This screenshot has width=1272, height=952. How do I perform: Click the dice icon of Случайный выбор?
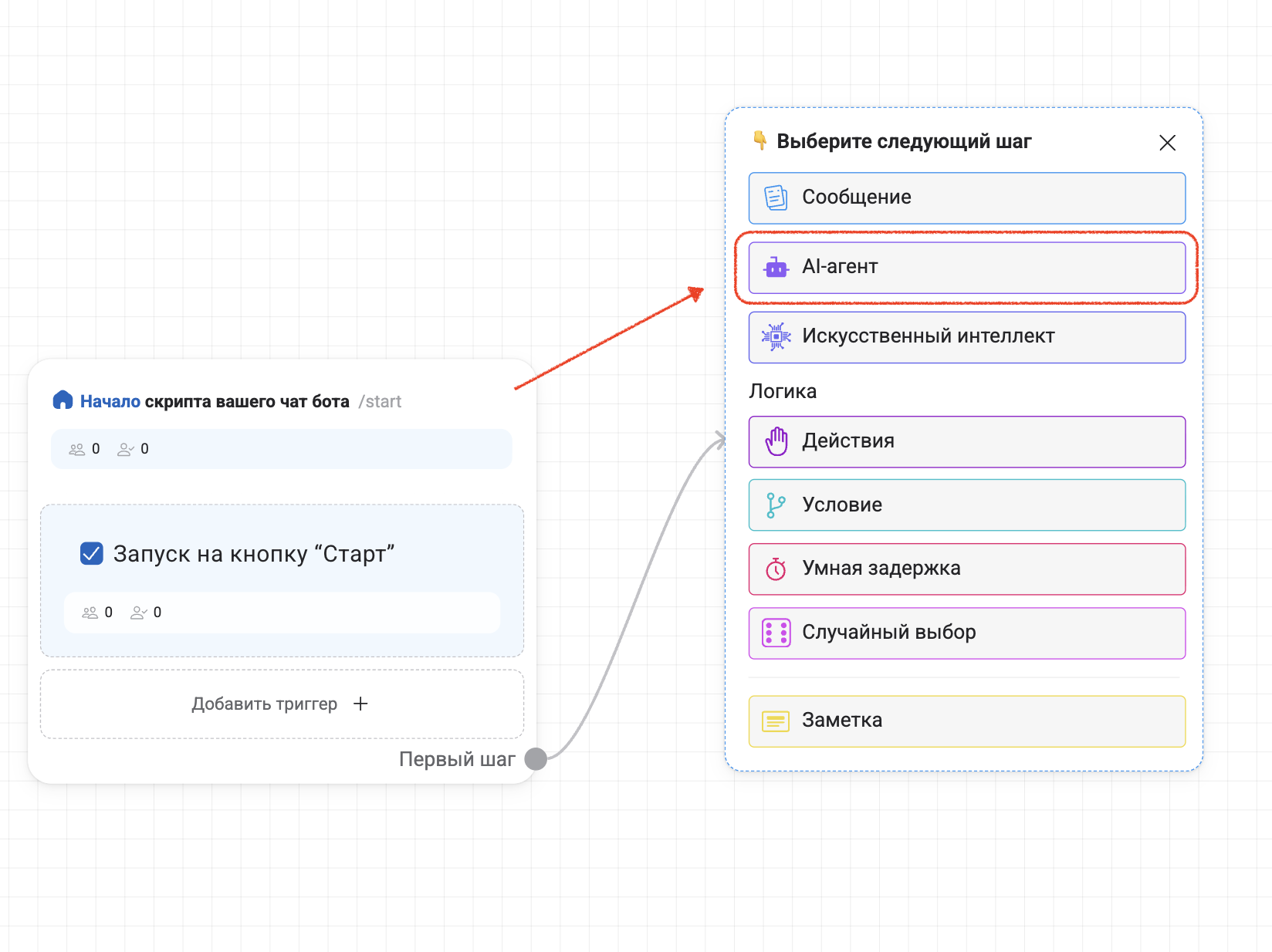tap(776, 633)
